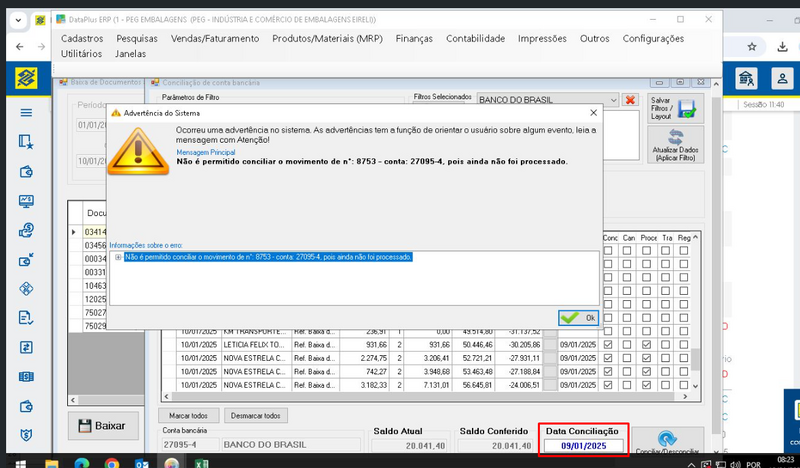Click the document checkmark icon in bank sidebar
This screenshot has height=468, width=800.
pos(26,318)
